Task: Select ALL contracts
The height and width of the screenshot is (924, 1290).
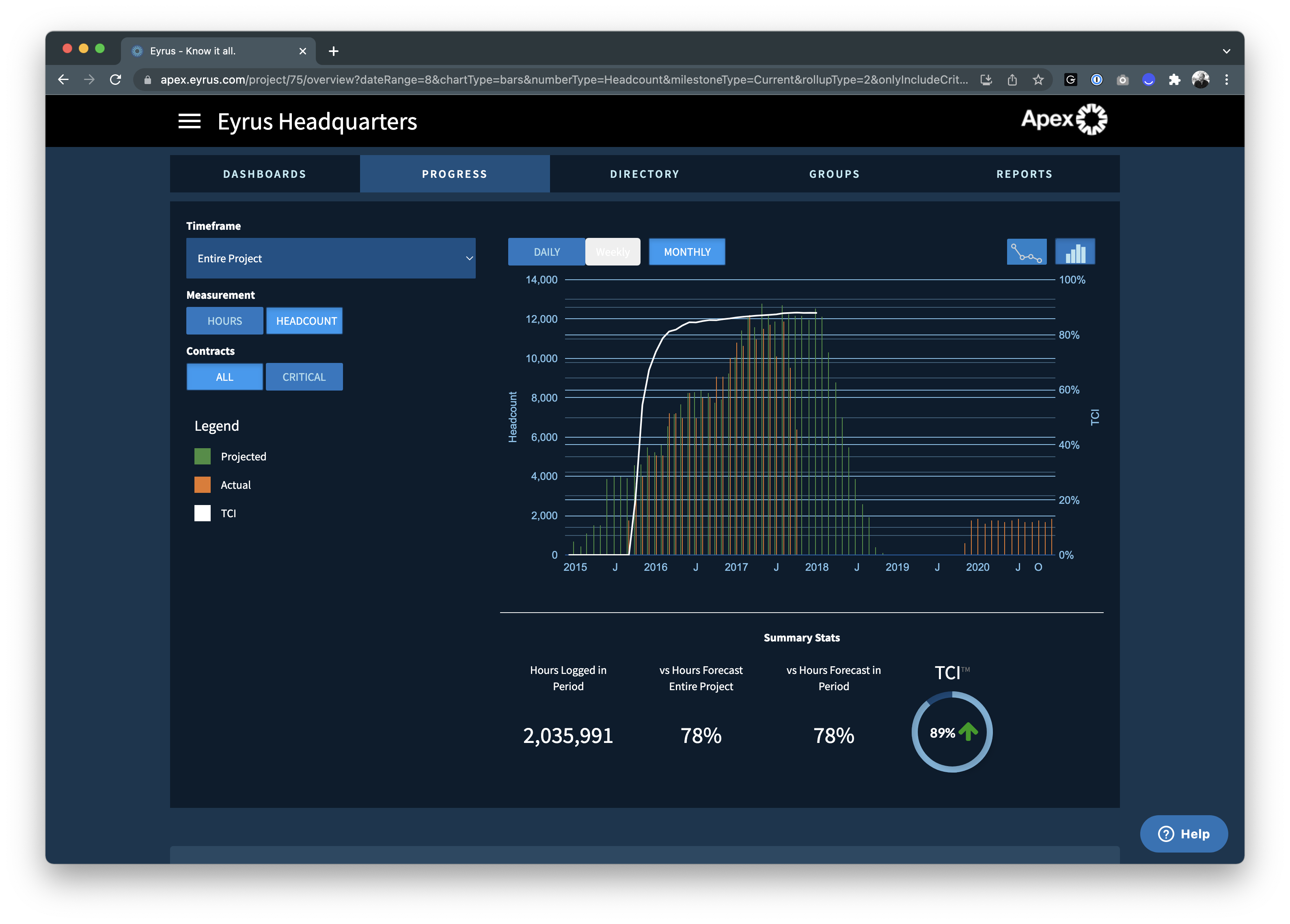Action: point(224,377)
